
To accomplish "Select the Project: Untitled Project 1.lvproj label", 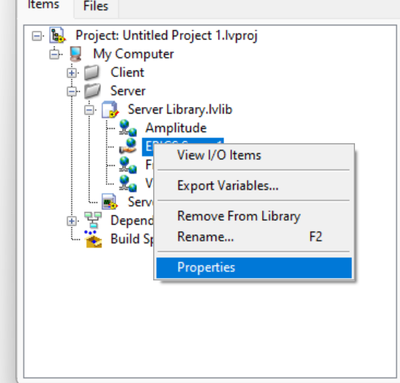I will pyautogui.click(x=167, y=36).
